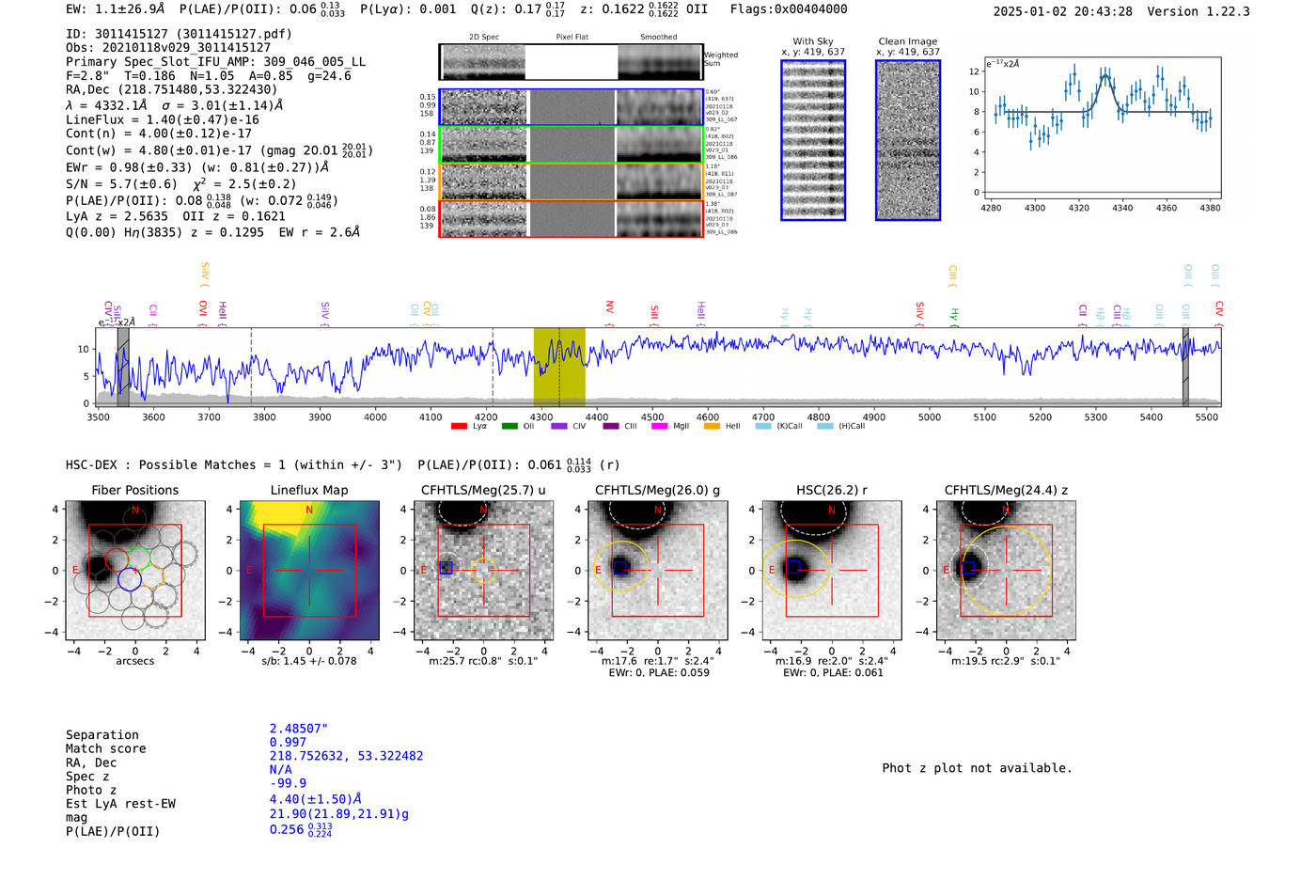
Task: Click the gray shaded band near 5460Å
Action: click(x=1185, y=367)
